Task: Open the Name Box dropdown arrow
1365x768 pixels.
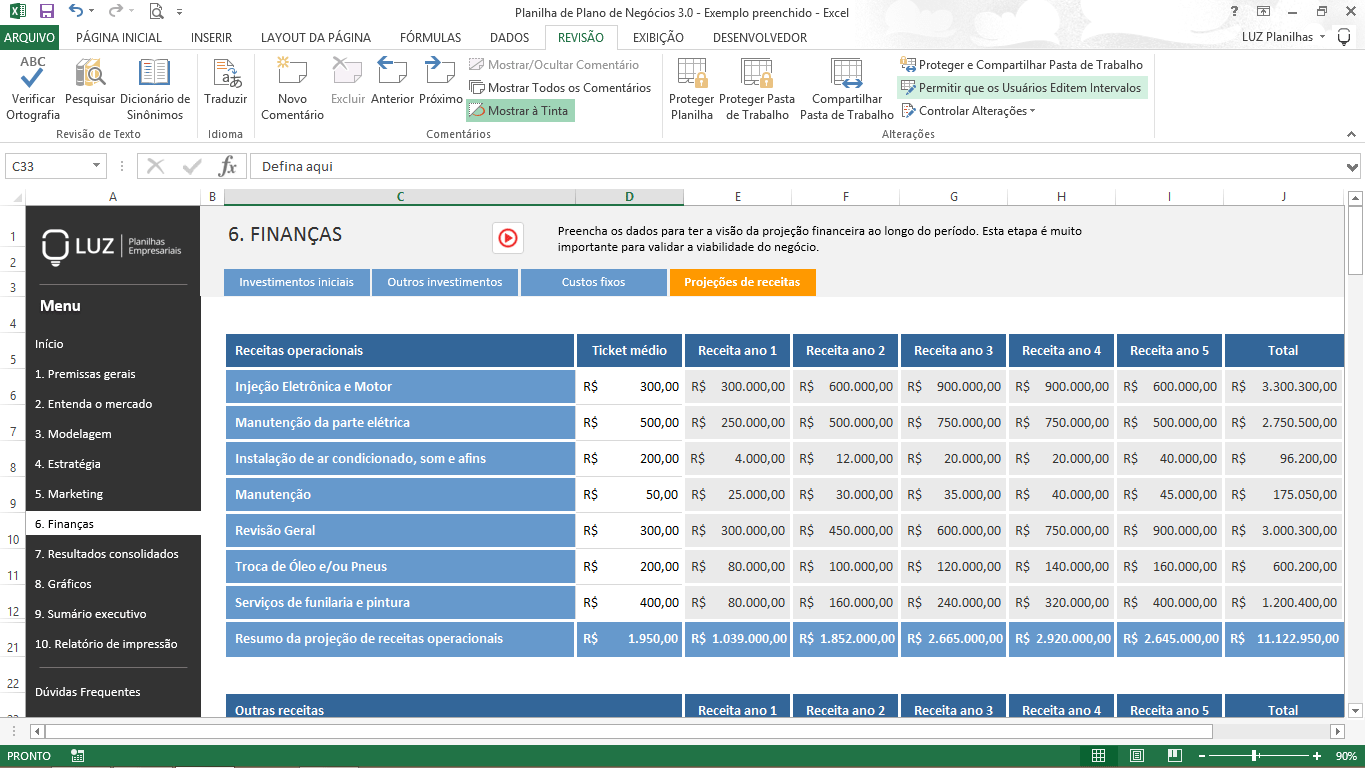Action: (97, 166)
